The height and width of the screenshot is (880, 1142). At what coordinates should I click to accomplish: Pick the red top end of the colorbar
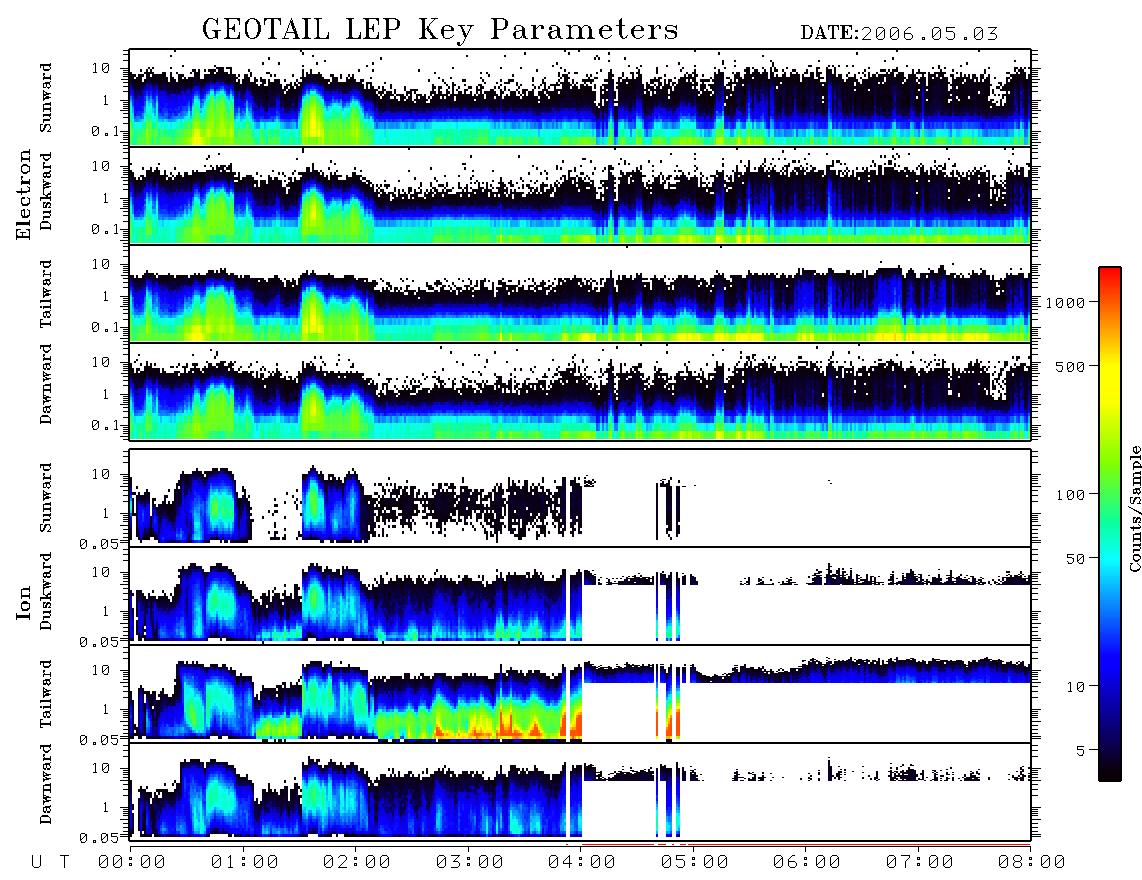click(1110, 275)
